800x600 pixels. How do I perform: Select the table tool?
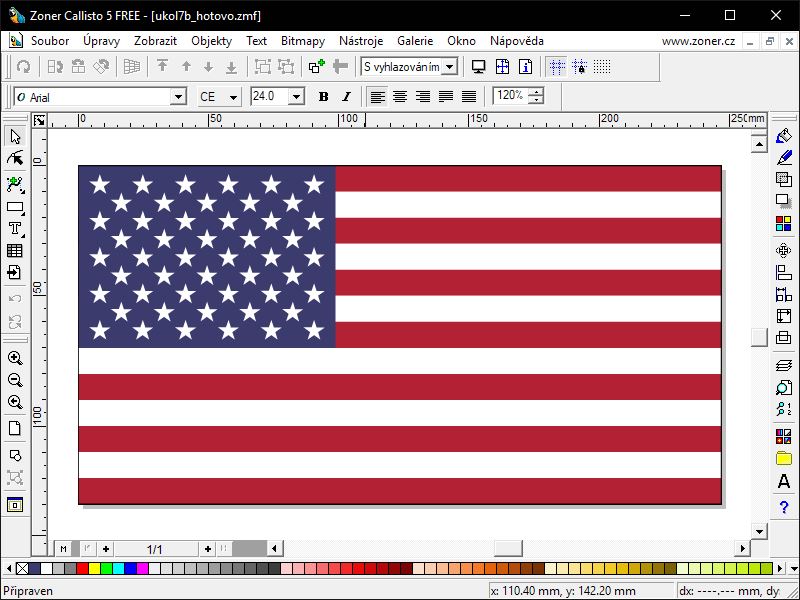tap(15, 251)
